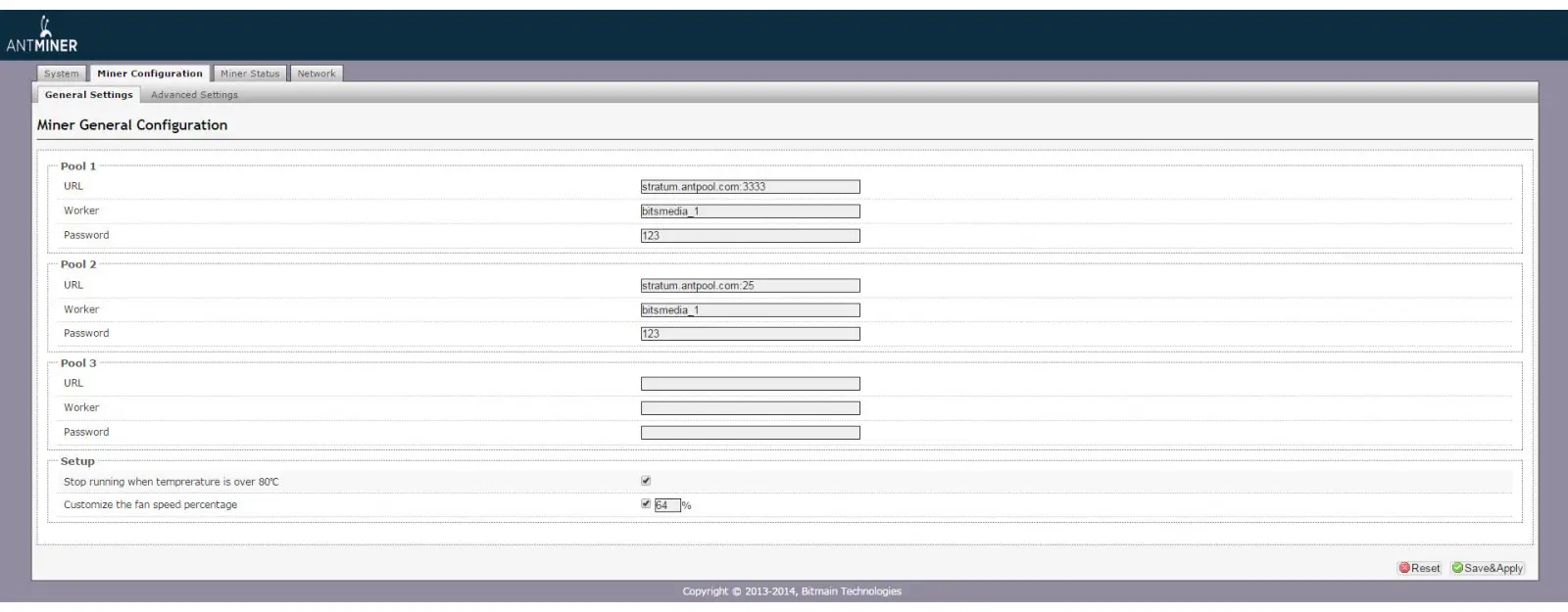Switch to the Miner Status tab

(250, 73)
